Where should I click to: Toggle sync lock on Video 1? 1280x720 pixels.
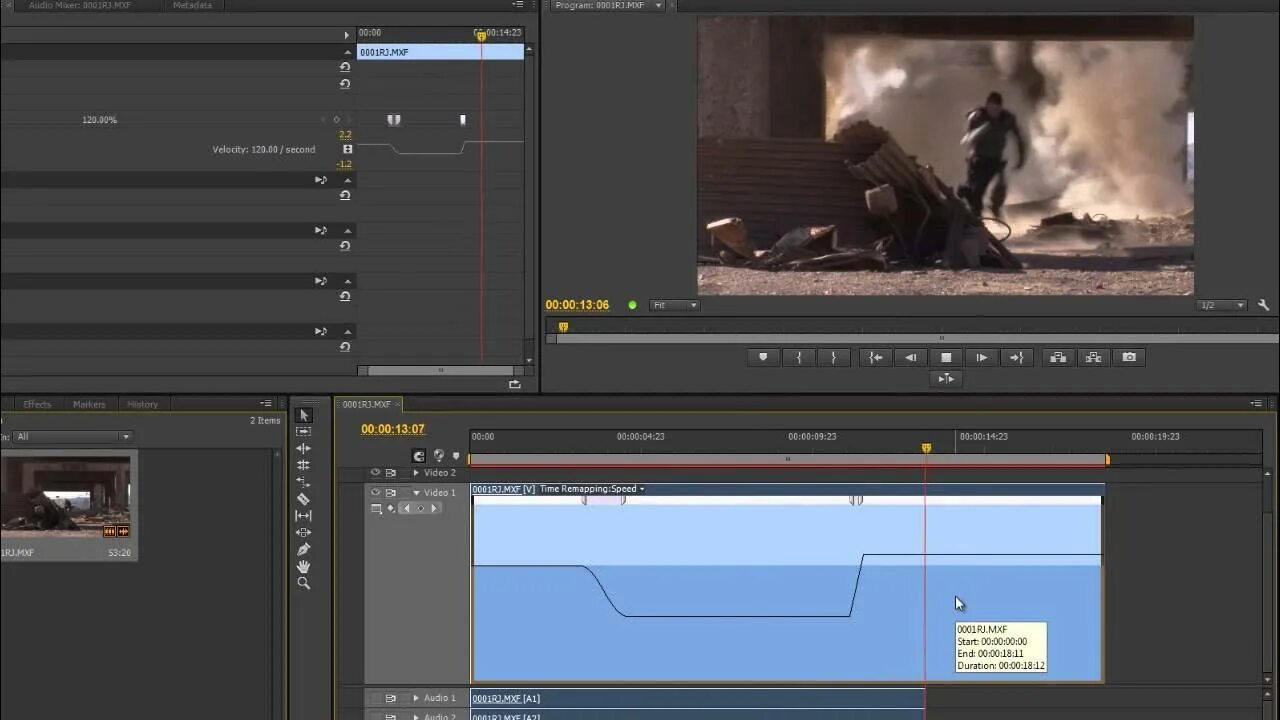pos(391,492)
